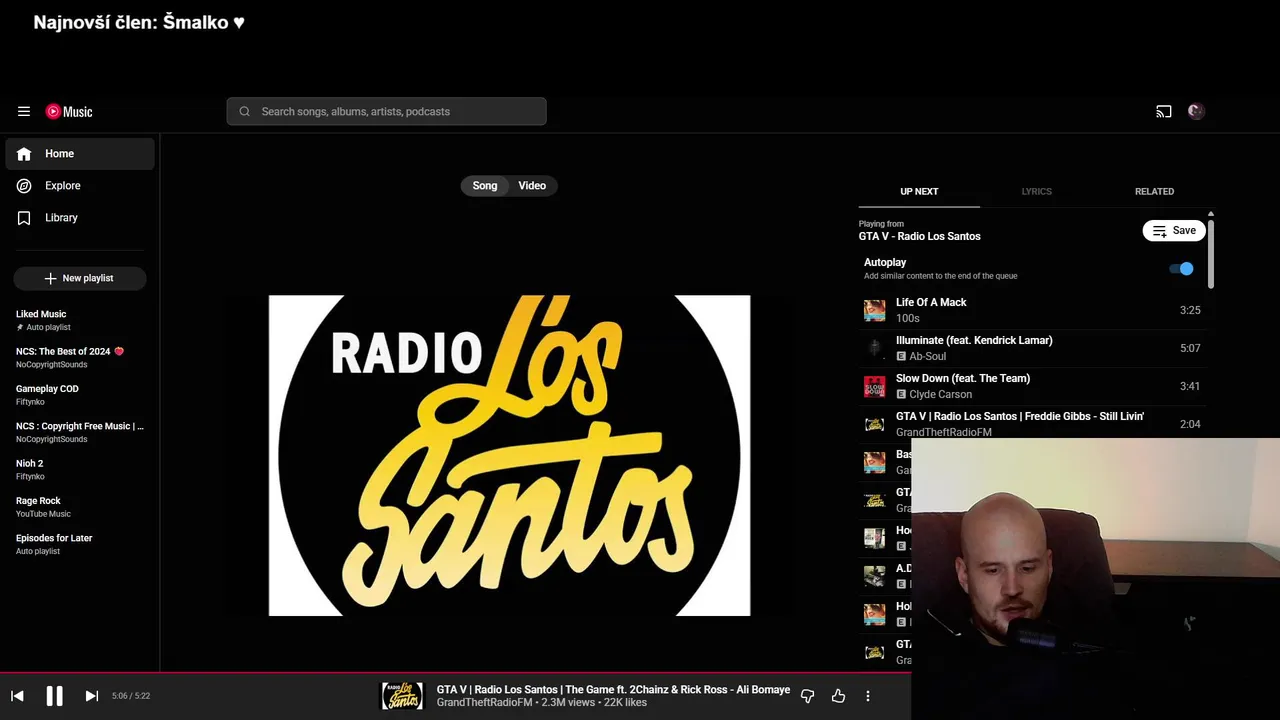Screen dimensions: 1280x720
Task: Click Life Of A Mack thumbnail
Action: coord(875,310)
